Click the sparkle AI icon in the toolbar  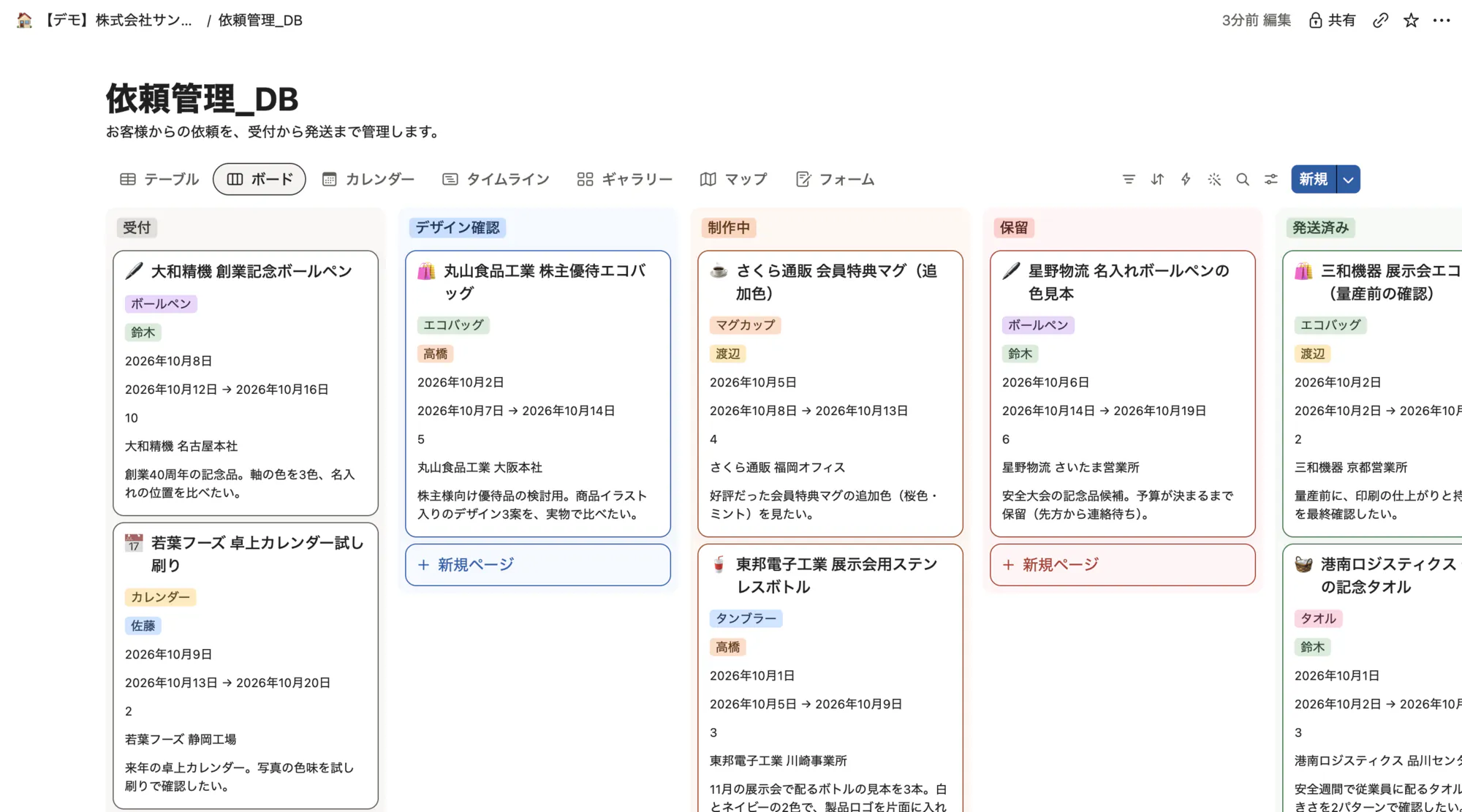pyautogui.click(x=1214, y=179)
